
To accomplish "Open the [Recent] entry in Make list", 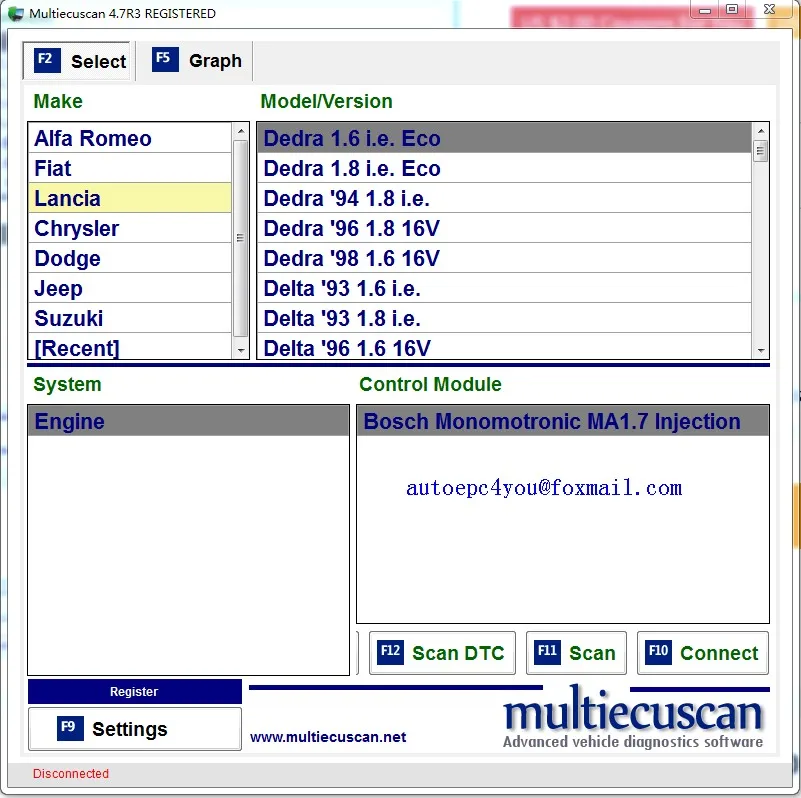I will tap(130, 347).
